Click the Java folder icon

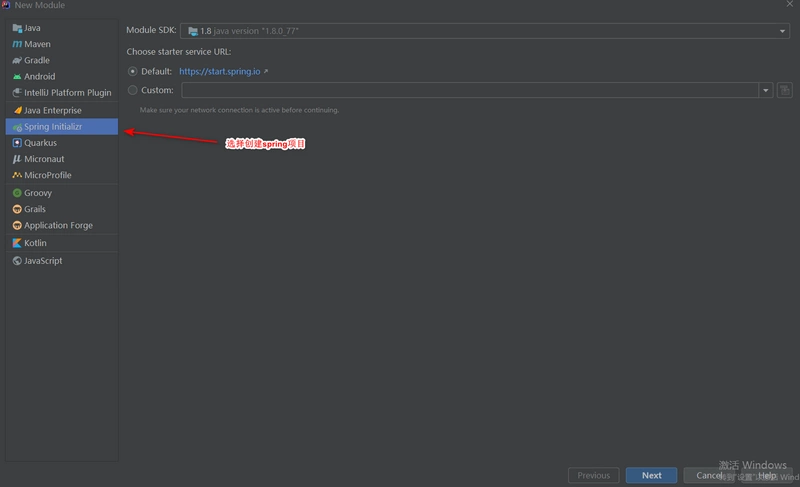click(17, 28)
